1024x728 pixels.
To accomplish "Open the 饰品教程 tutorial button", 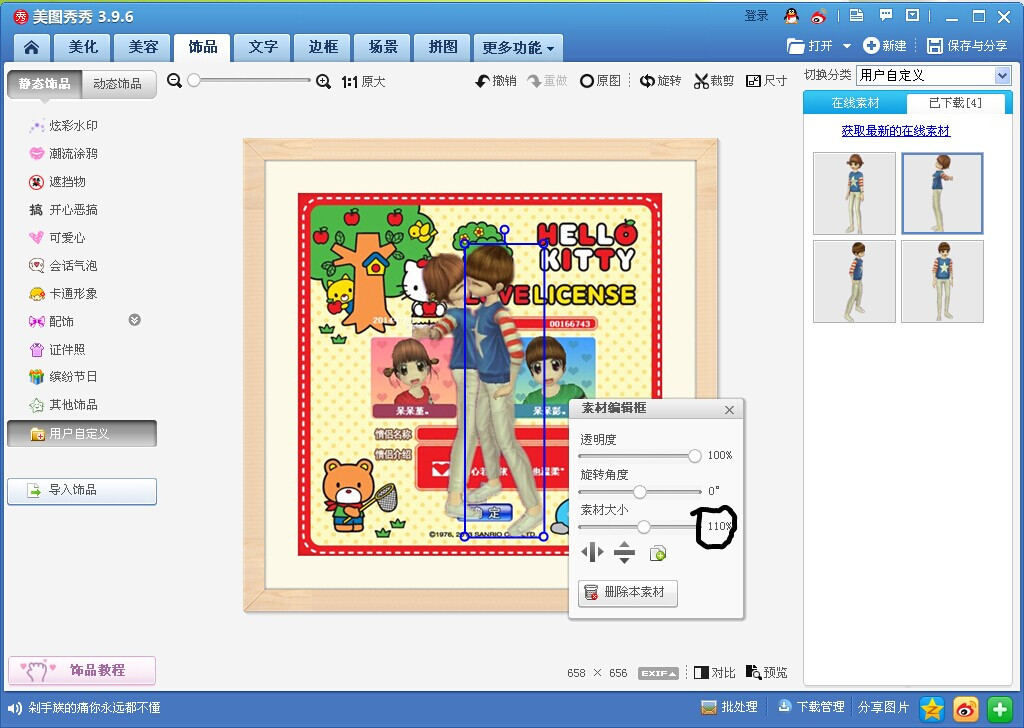I will tap(82, 670).
